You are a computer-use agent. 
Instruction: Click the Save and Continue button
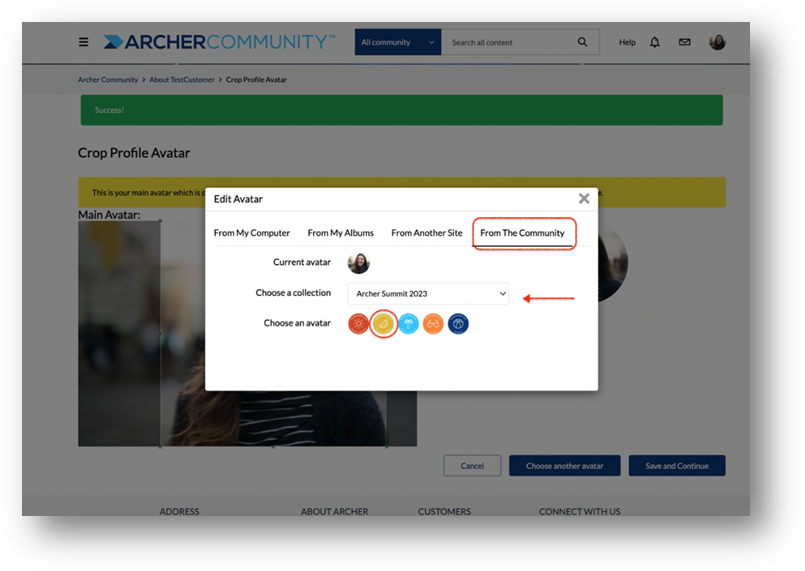(x=677, y=466)
